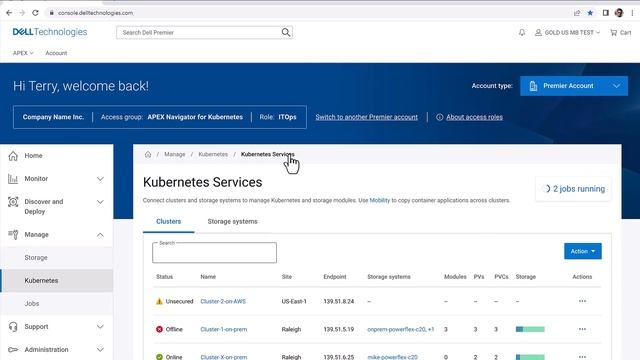Viewport: 640px width, 360px height.
Task: Go back with the browser back arrow
Action: point(9,13)
